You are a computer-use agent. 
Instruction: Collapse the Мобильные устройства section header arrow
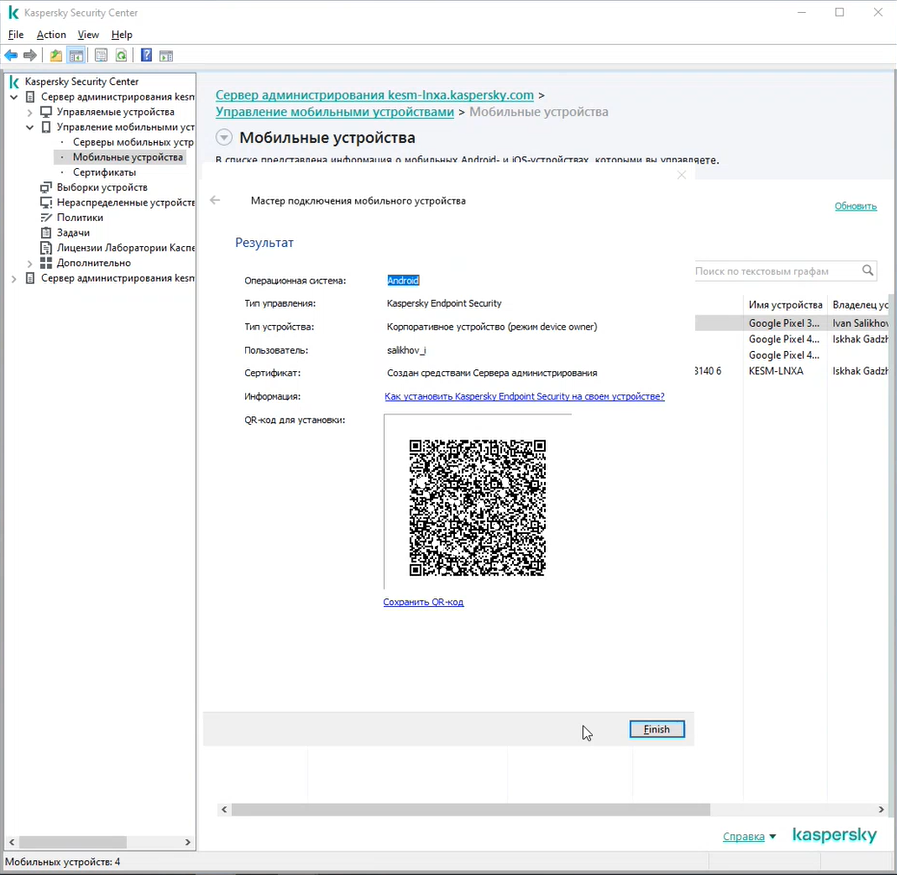coord(224,138)
